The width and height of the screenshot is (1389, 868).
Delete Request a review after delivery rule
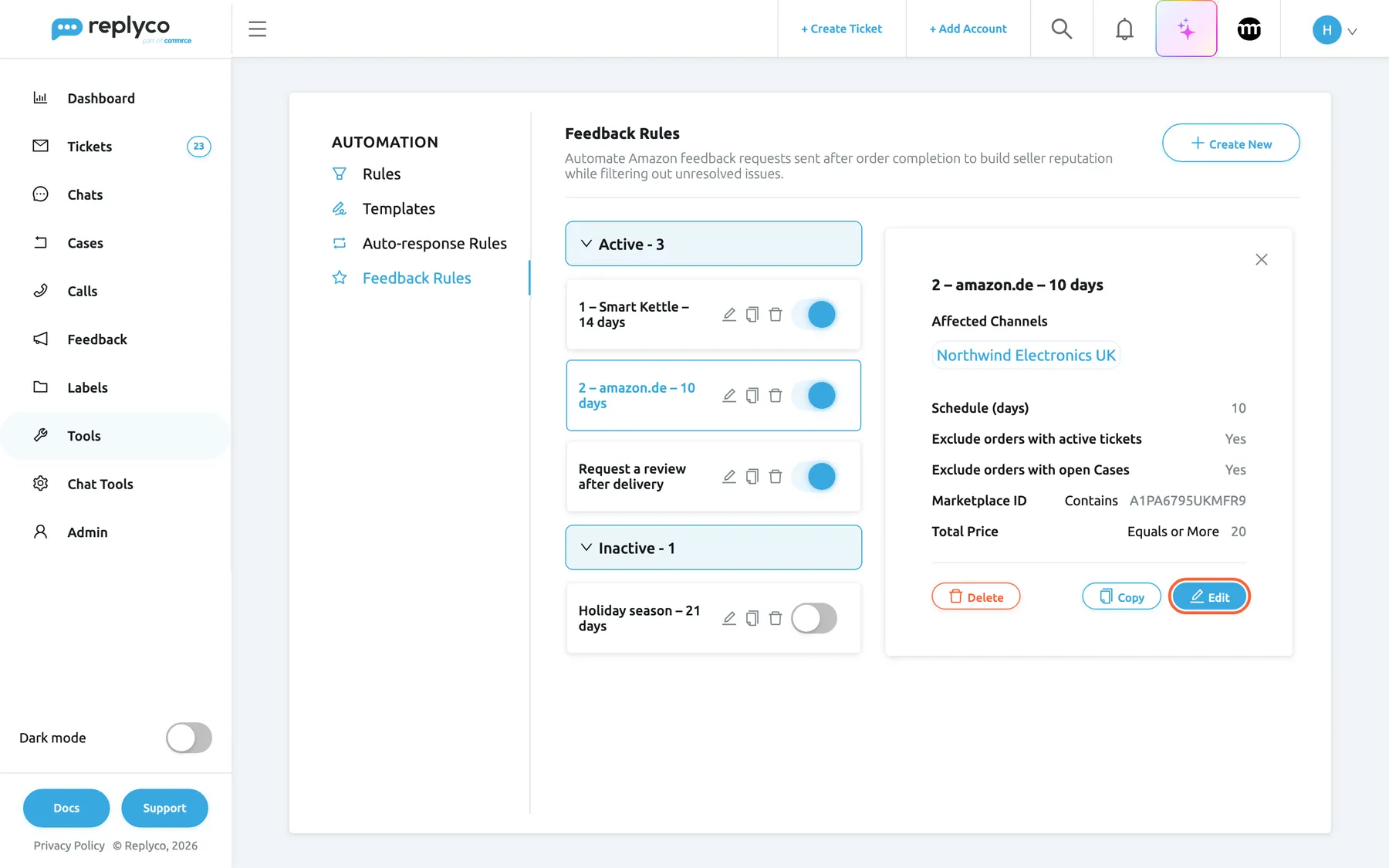click(776, 476)
